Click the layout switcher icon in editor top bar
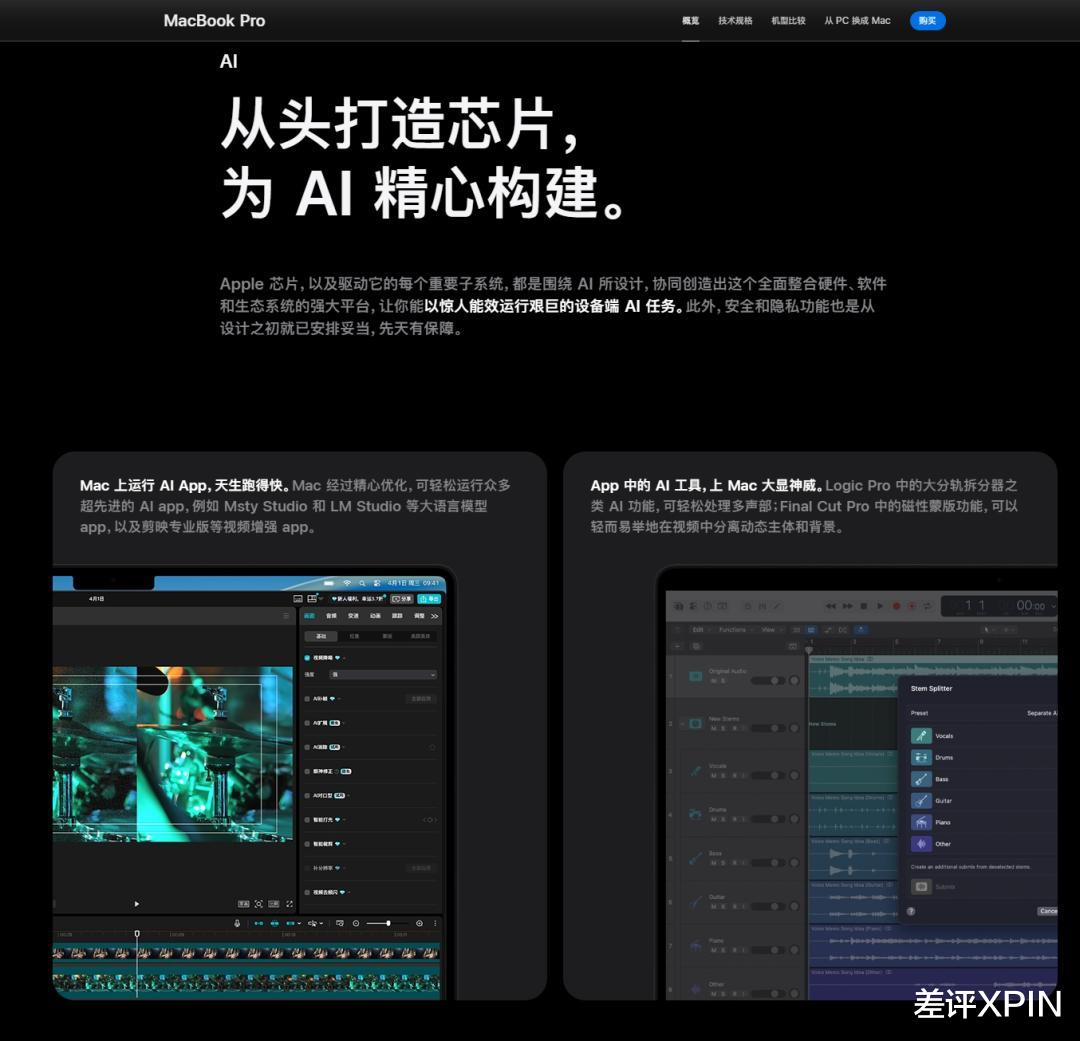 click(x=312, y=598)
